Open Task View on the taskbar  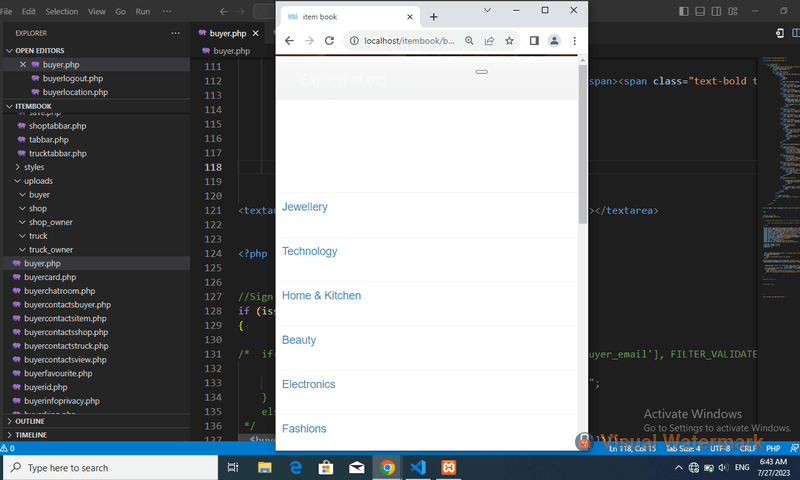[x=233, y=467]
